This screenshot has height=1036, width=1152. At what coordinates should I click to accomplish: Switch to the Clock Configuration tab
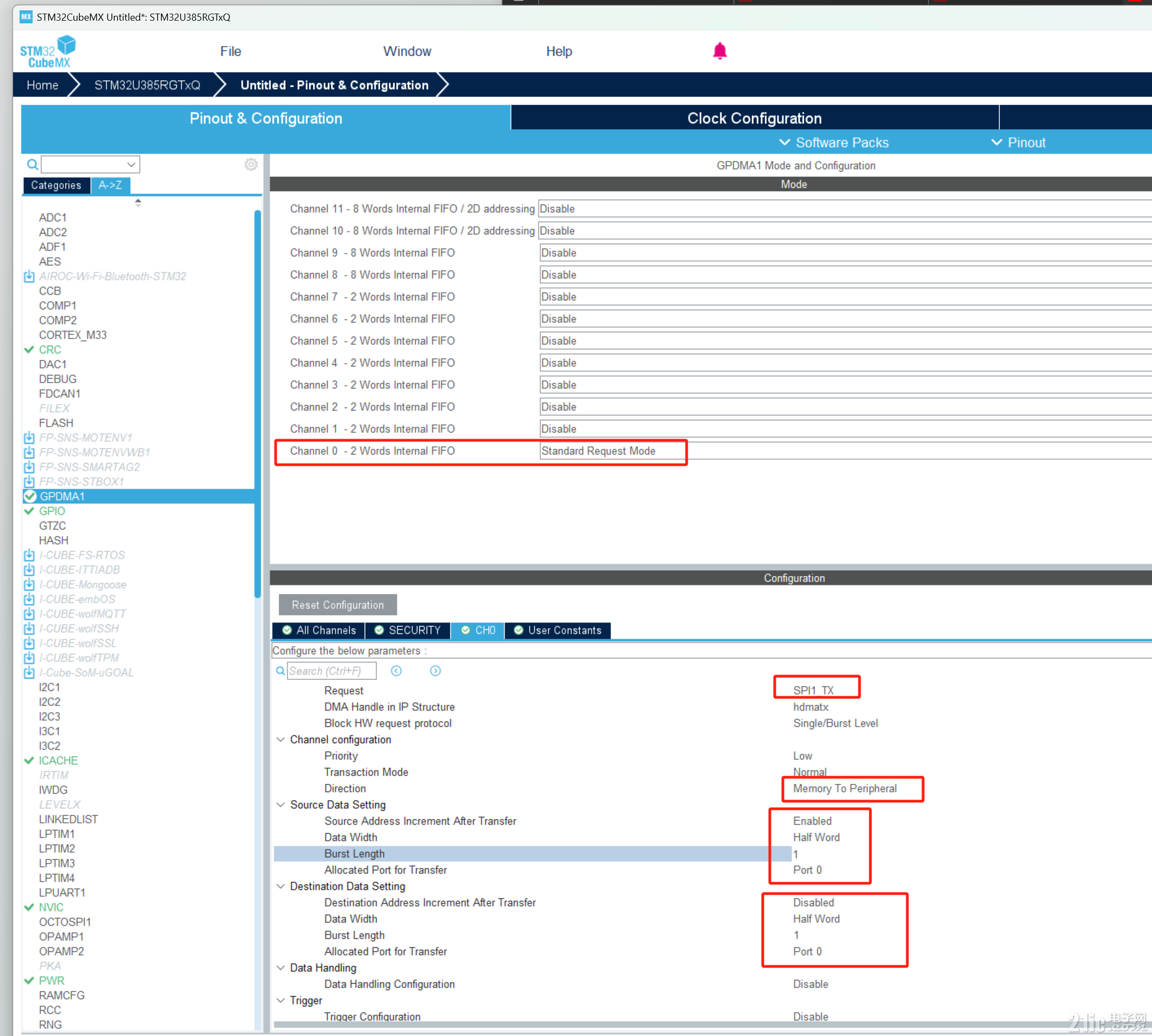coord(755,118)
